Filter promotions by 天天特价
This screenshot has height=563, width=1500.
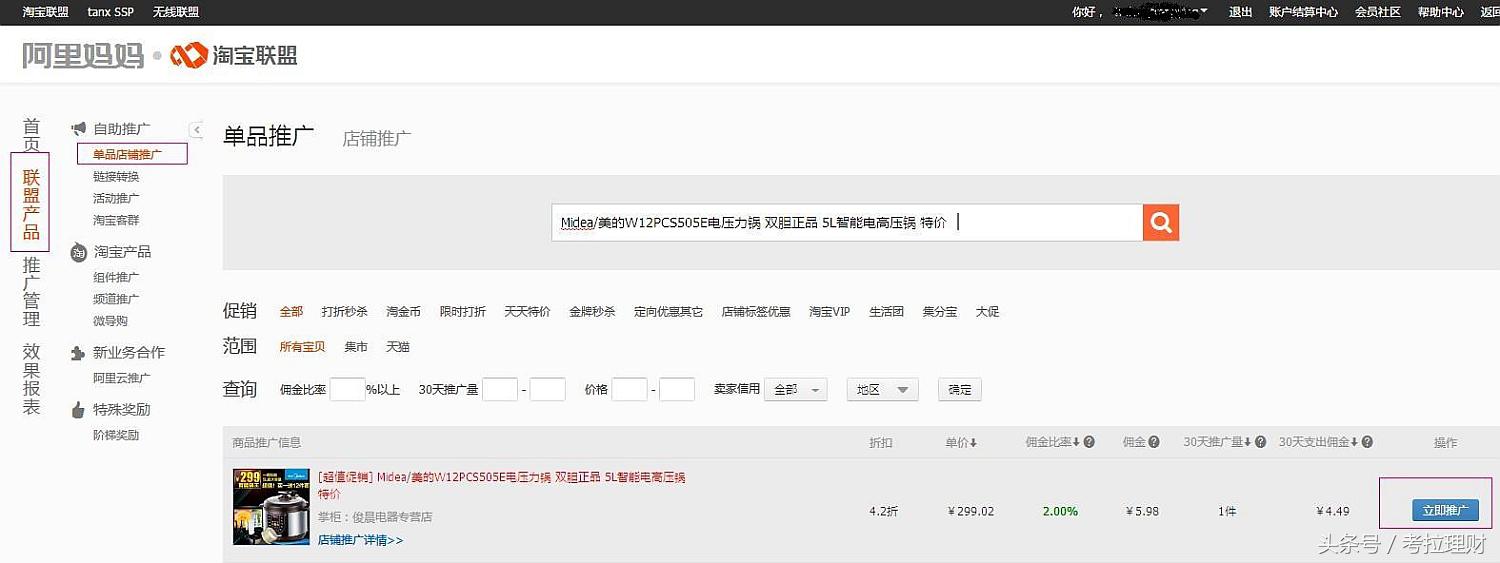527,312
